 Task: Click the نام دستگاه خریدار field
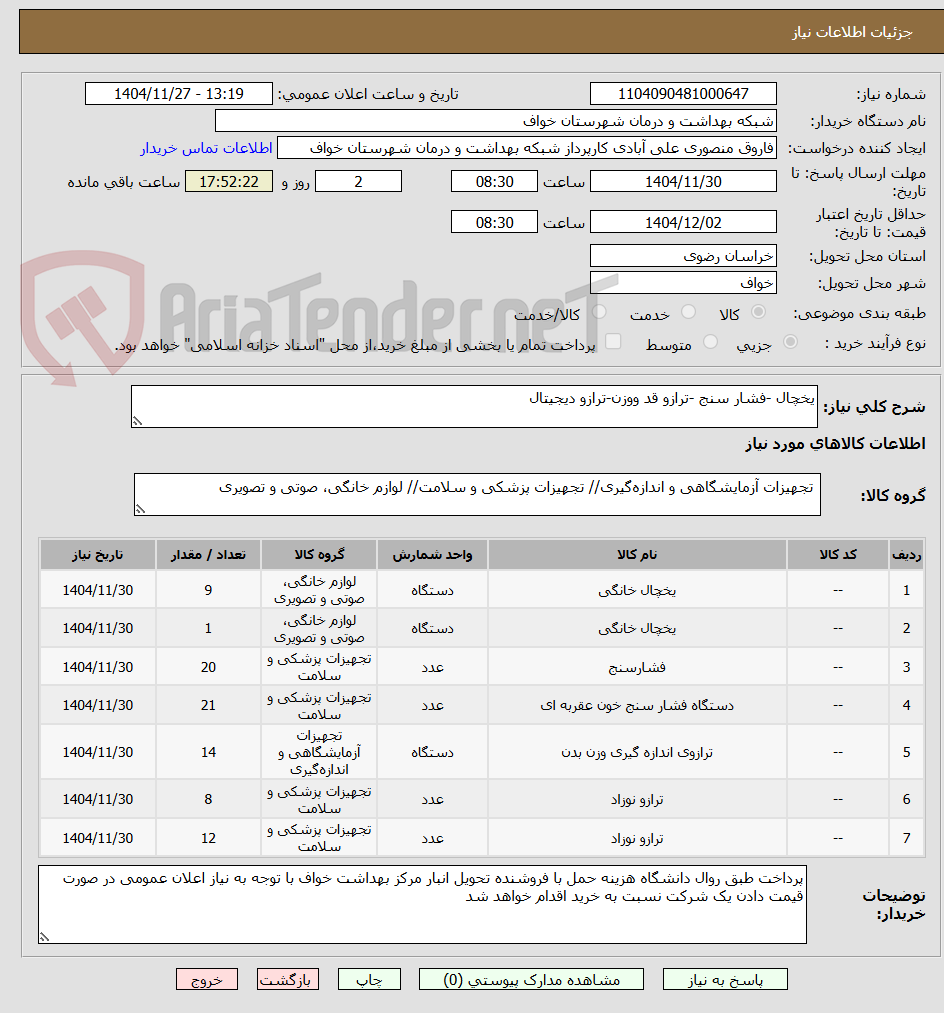pyautogui.click(x=496, y=121)
